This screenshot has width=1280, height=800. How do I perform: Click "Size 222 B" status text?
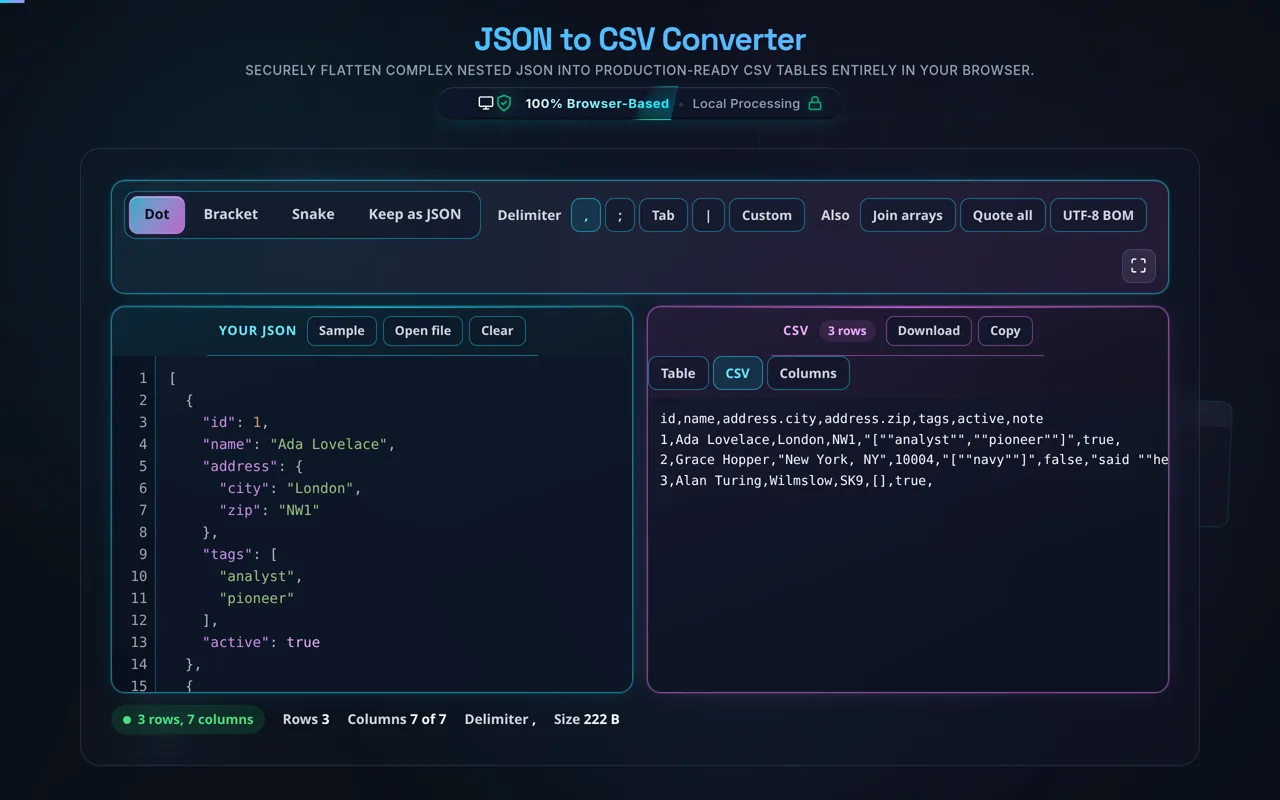click(x=587, y=719)
